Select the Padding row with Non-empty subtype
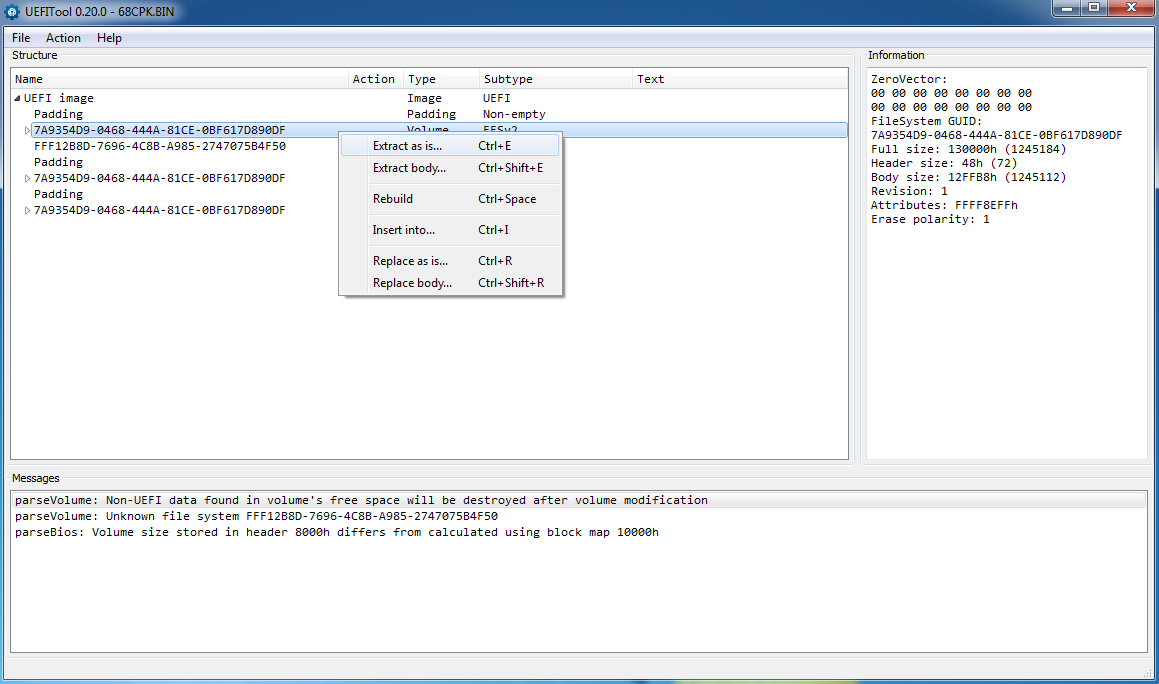 [429, 114]
